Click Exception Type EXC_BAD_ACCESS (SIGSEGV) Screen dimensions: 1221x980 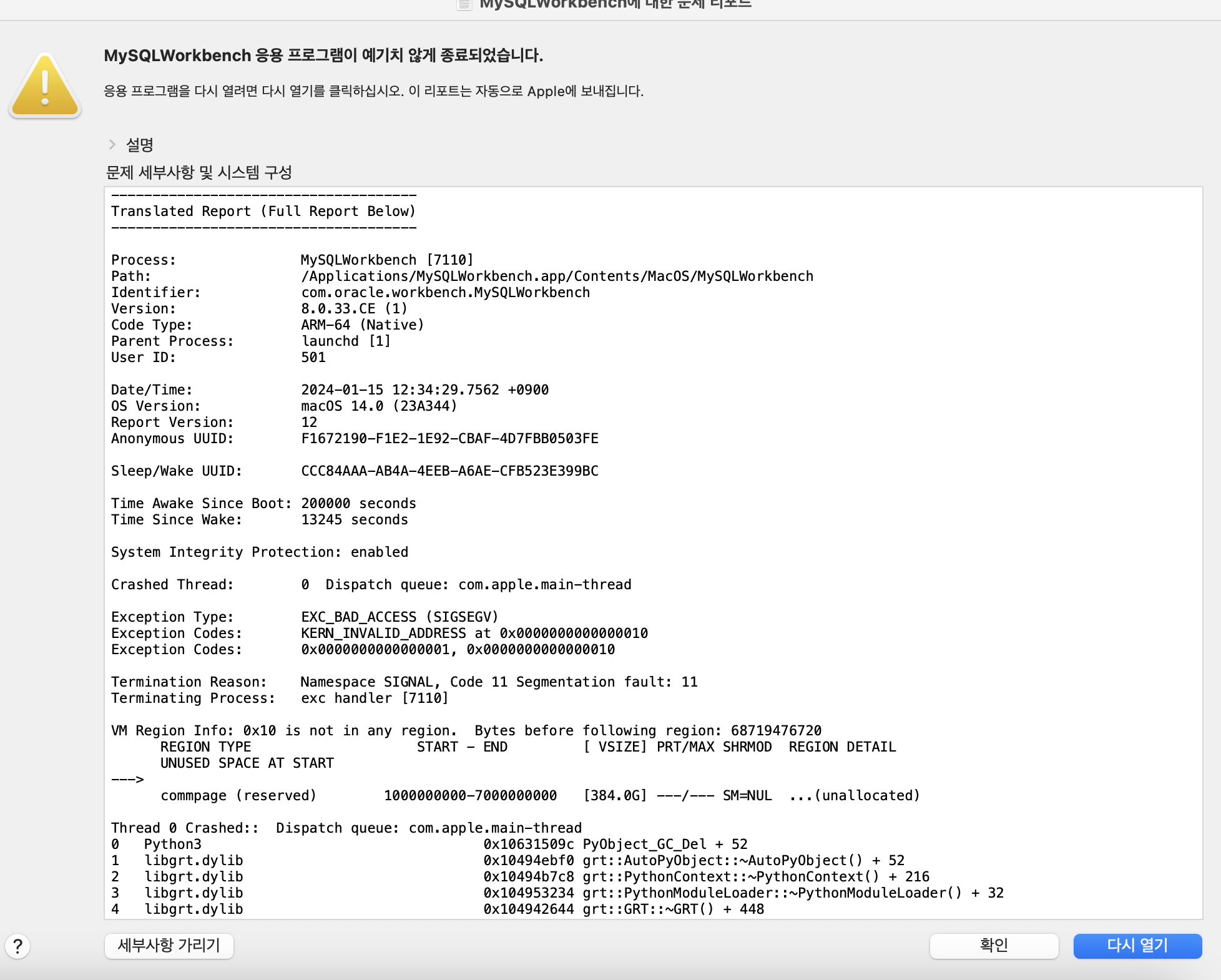click(400, 617)
